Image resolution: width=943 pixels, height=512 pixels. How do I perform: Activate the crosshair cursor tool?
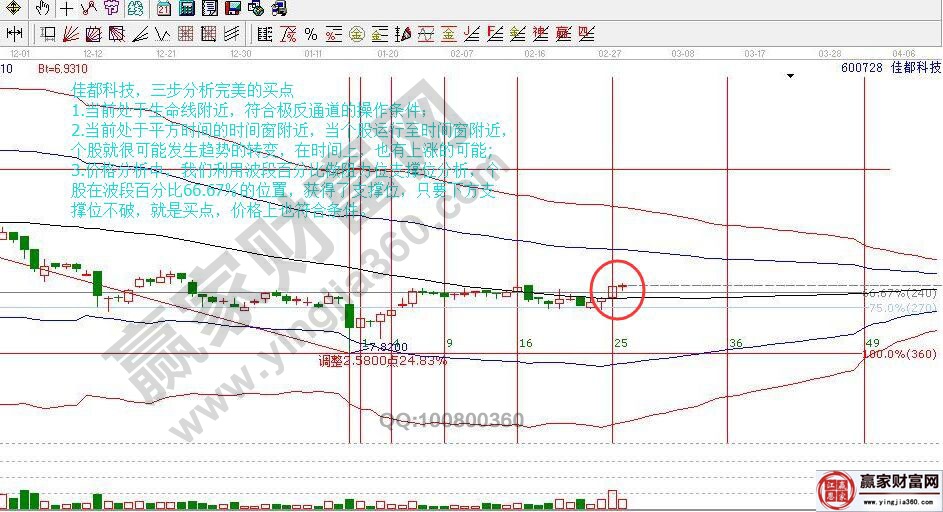pyautogui.click(x=65, y=9)
